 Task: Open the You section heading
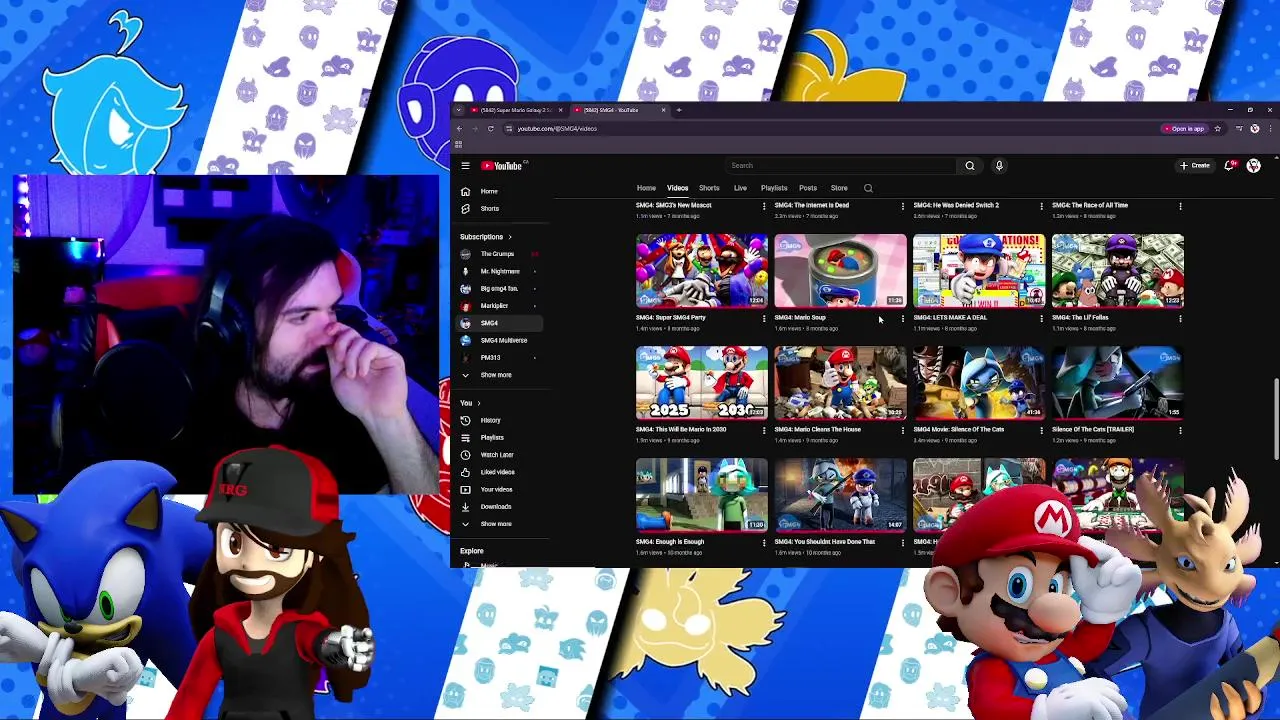(470, 403)
